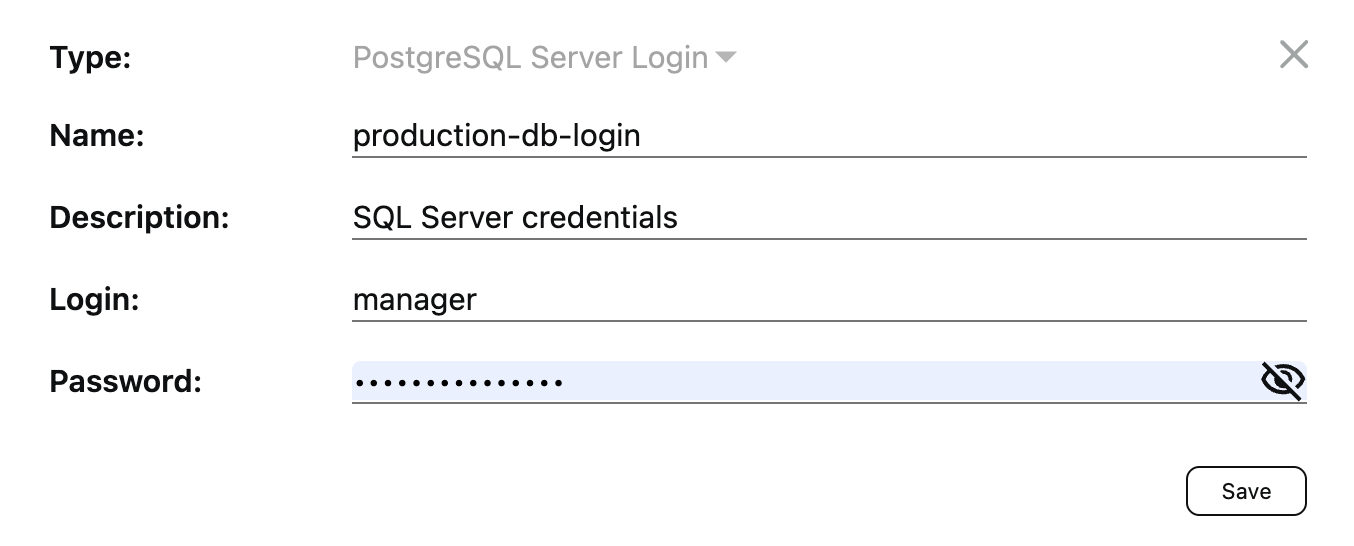1354x546 pixels.
Task: Click the Password label
Action: tap(125, 381)
